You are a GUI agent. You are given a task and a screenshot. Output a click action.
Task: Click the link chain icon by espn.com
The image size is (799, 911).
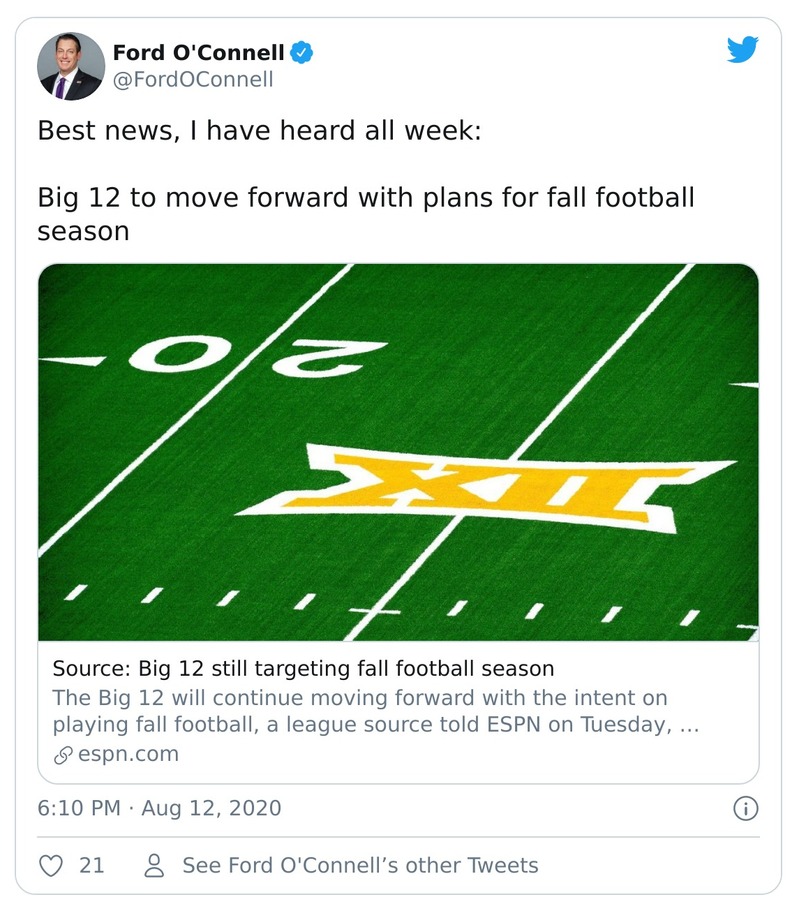coord(62,755)
